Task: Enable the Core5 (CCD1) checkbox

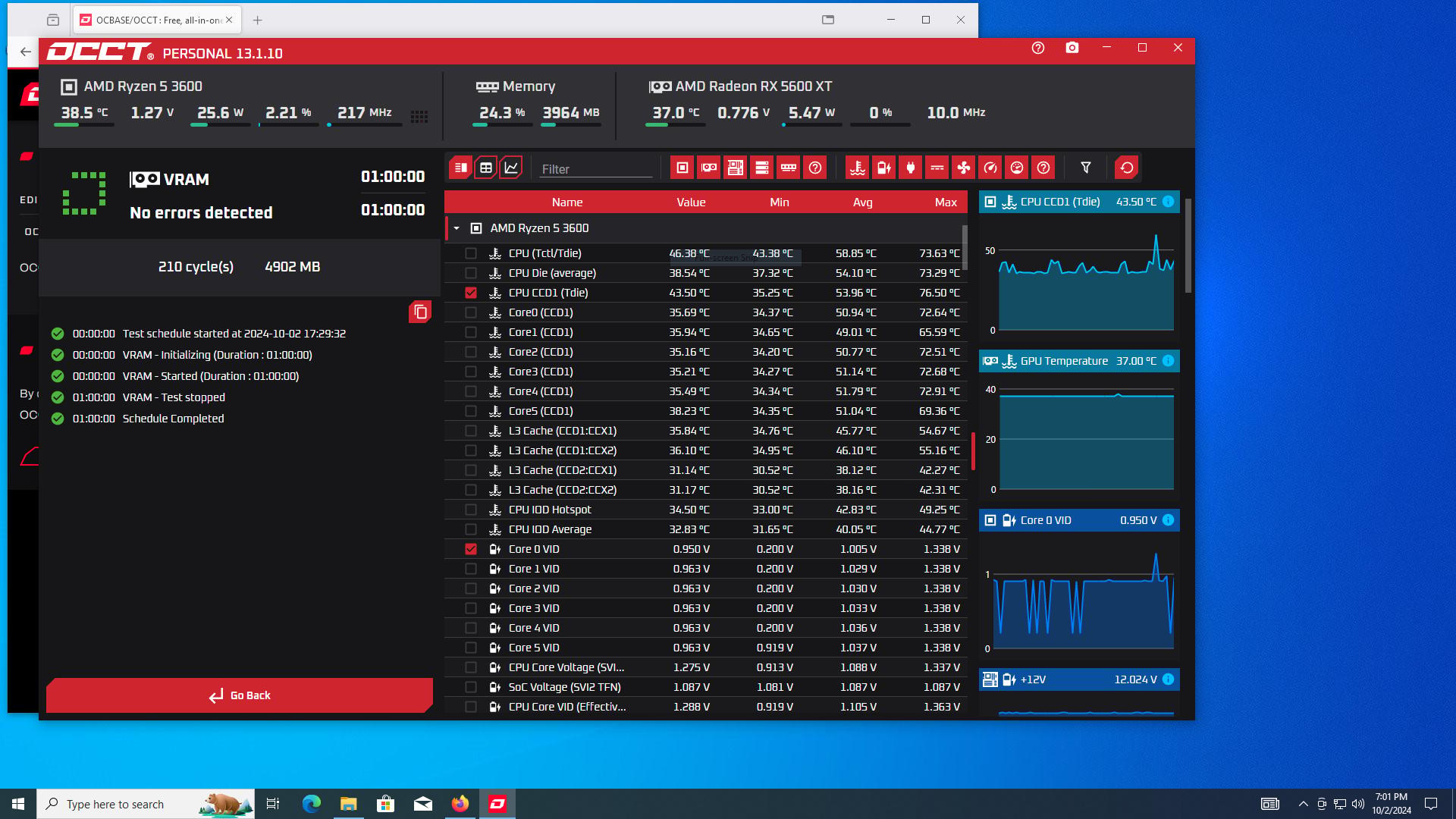Action: [x=471, y=411]
